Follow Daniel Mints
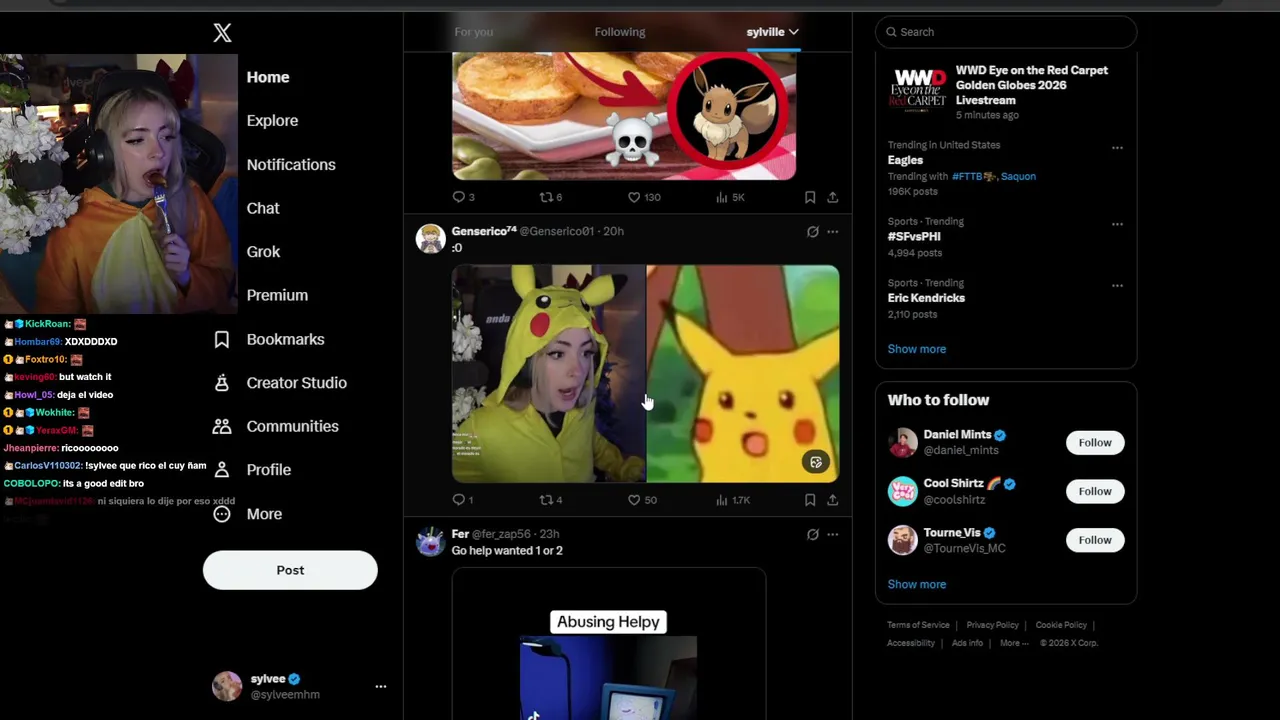The height and width of the screenshot is (720, 1280). coord(1095,443)
